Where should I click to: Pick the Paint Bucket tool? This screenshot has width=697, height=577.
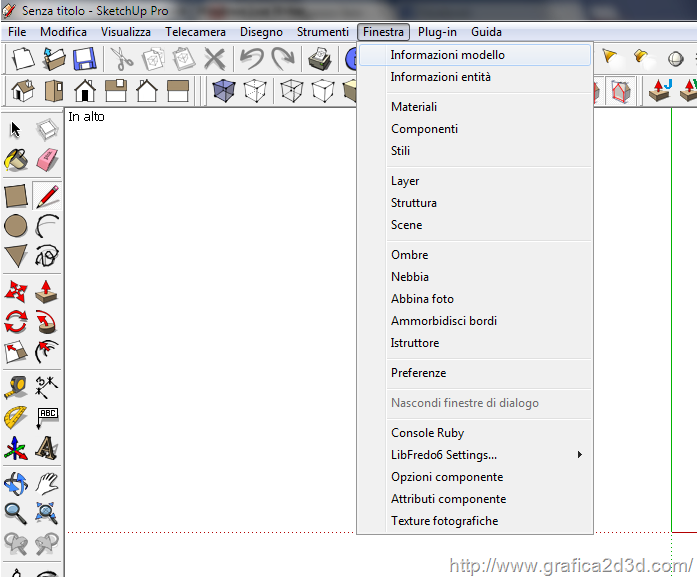click(x=16, y=160)
